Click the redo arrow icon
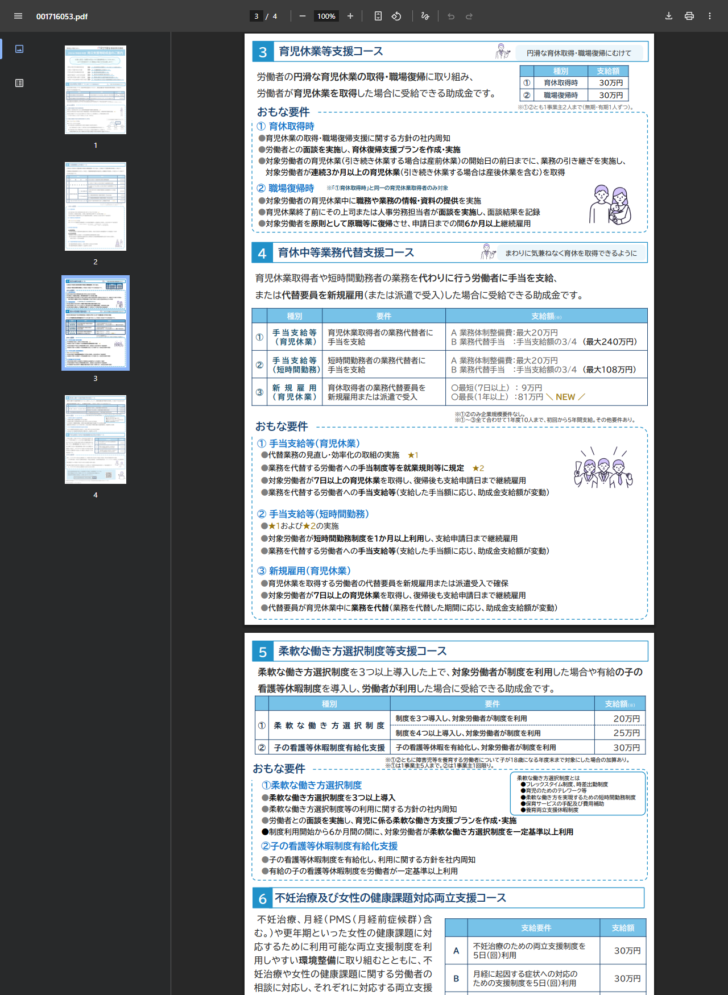The width and height of the screenshot is (728, 995). click(469, 16)
